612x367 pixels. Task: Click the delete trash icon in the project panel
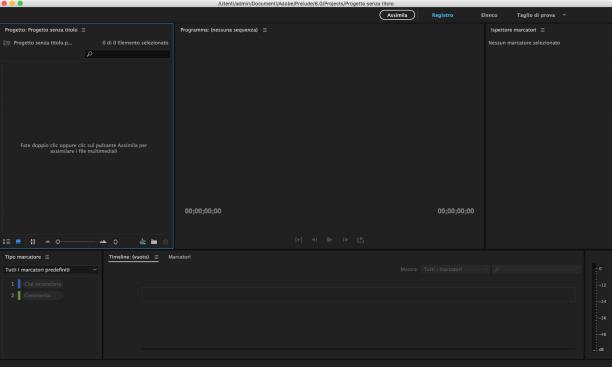click(x=165, y=242)
